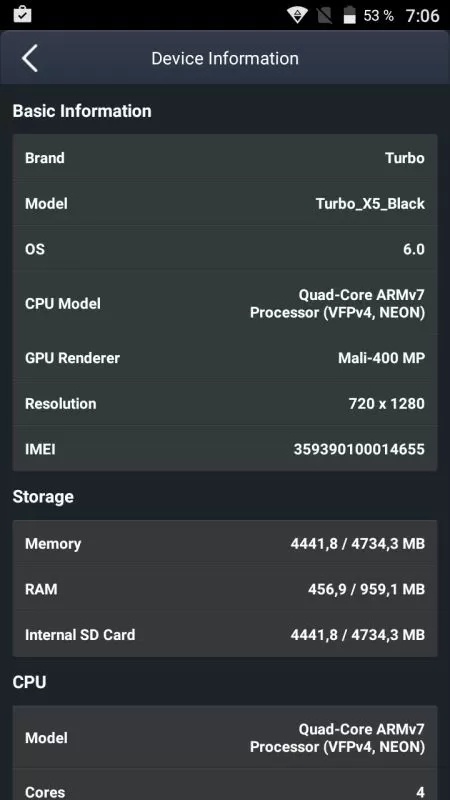Tap the Wi-Fi signal icon
Screen dimensions: 450x800
pos(296,15)
